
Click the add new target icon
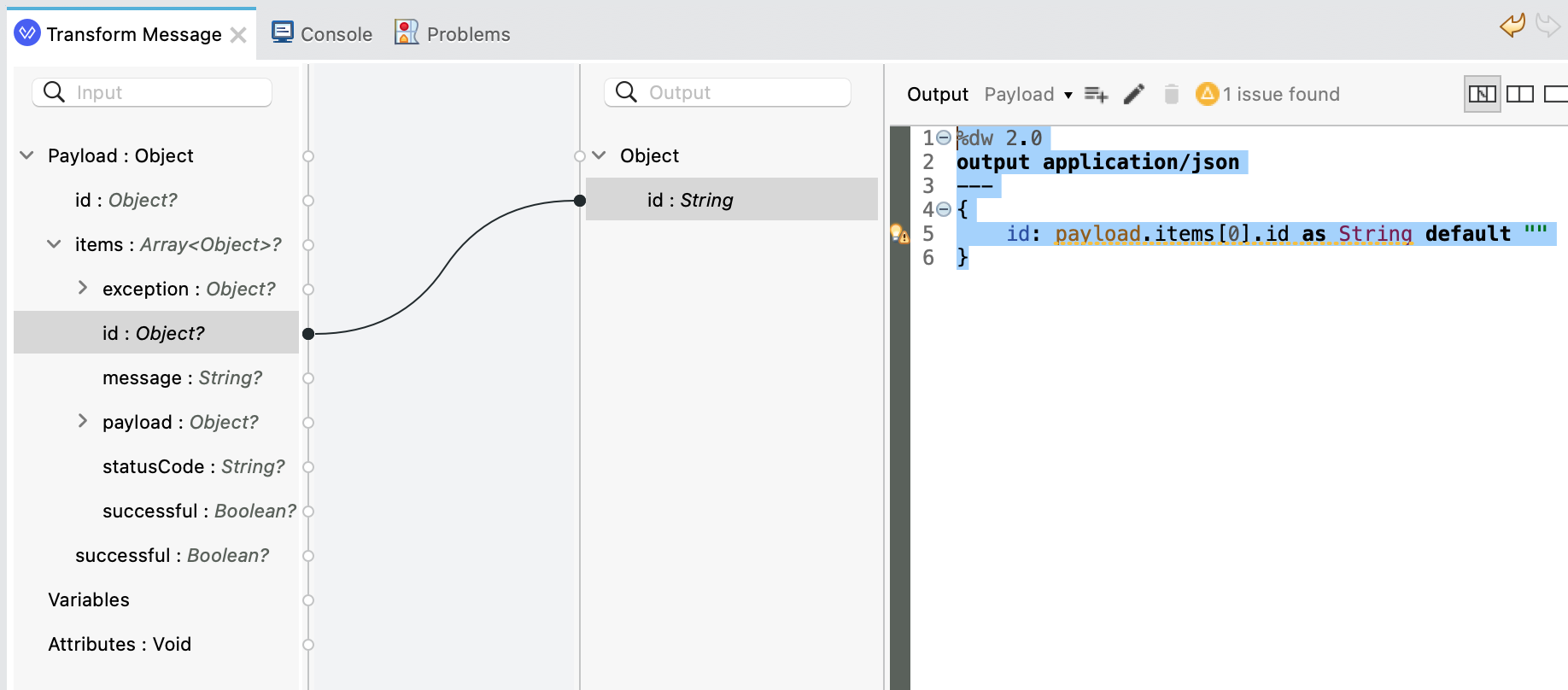[x=1096, y=94]
